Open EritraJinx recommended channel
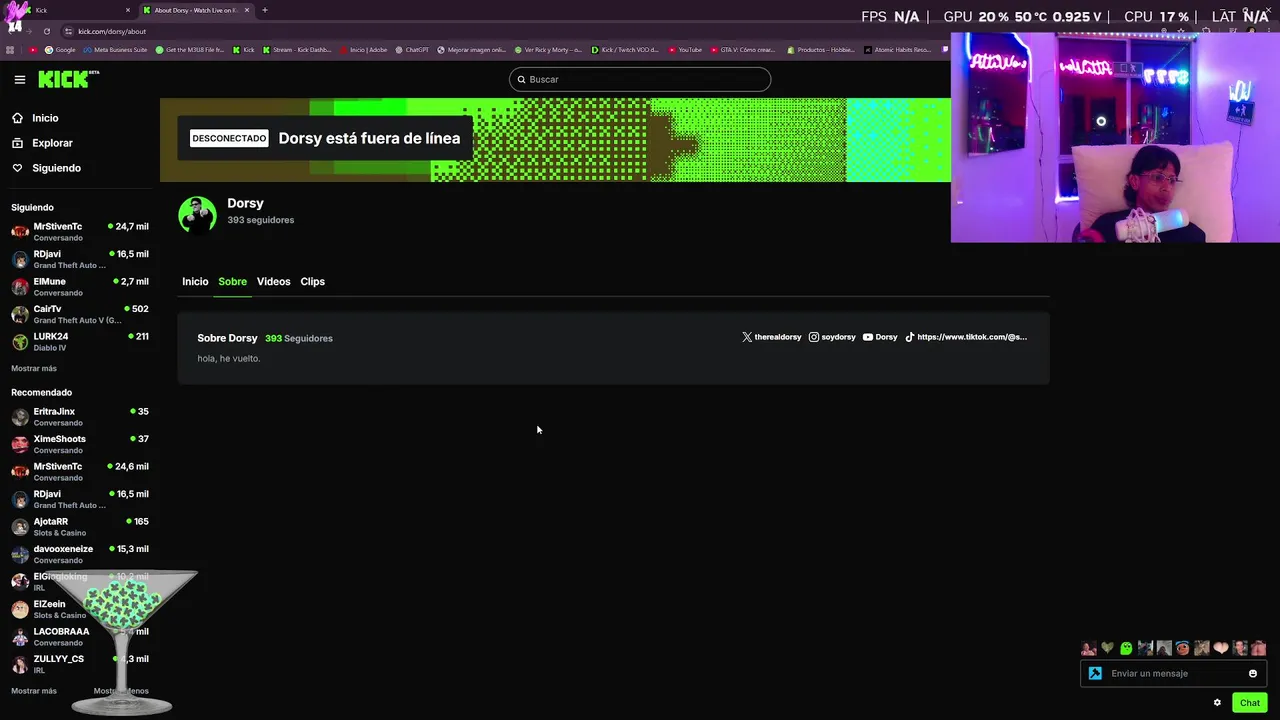Viewport: 1280px width, 720px height. coord(80,417)
